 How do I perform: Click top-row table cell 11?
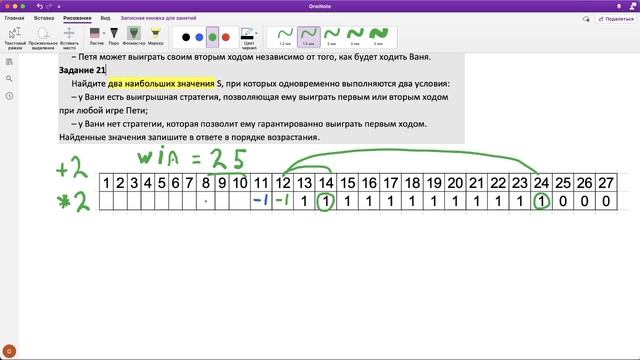261,183
